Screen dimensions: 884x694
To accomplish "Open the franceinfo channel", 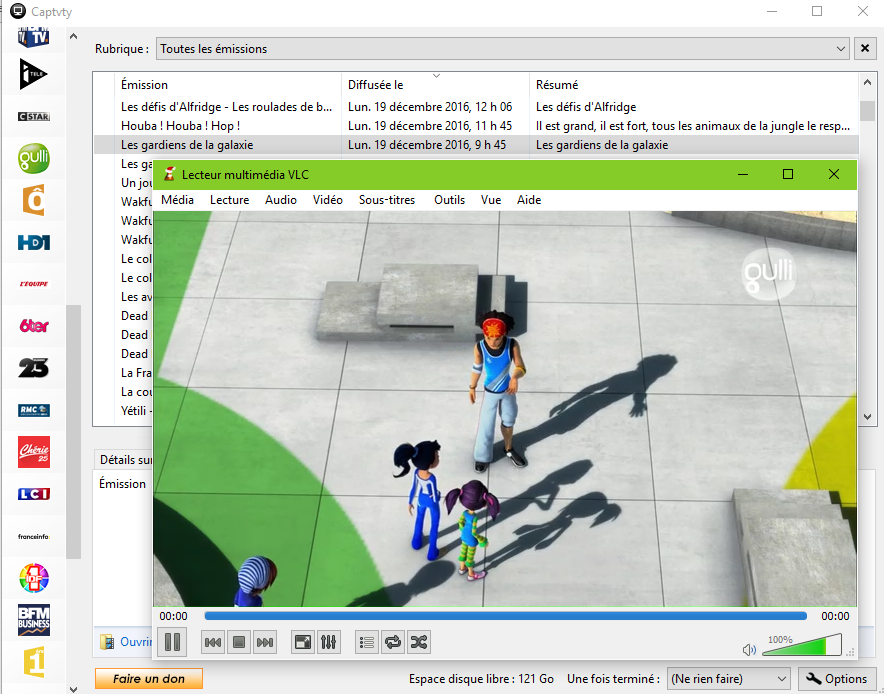I will (34, 536).
